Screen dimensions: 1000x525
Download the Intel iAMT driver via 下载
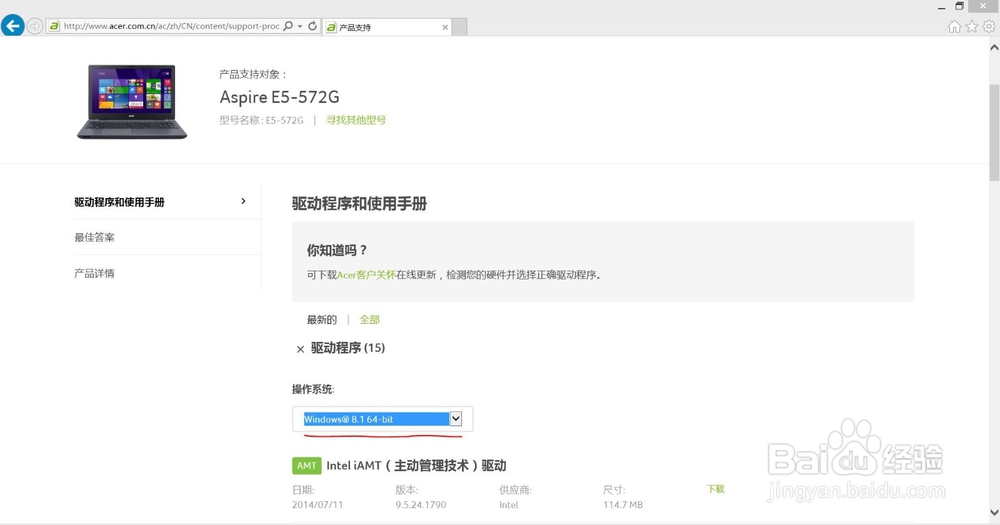click(x=716, y=489)
